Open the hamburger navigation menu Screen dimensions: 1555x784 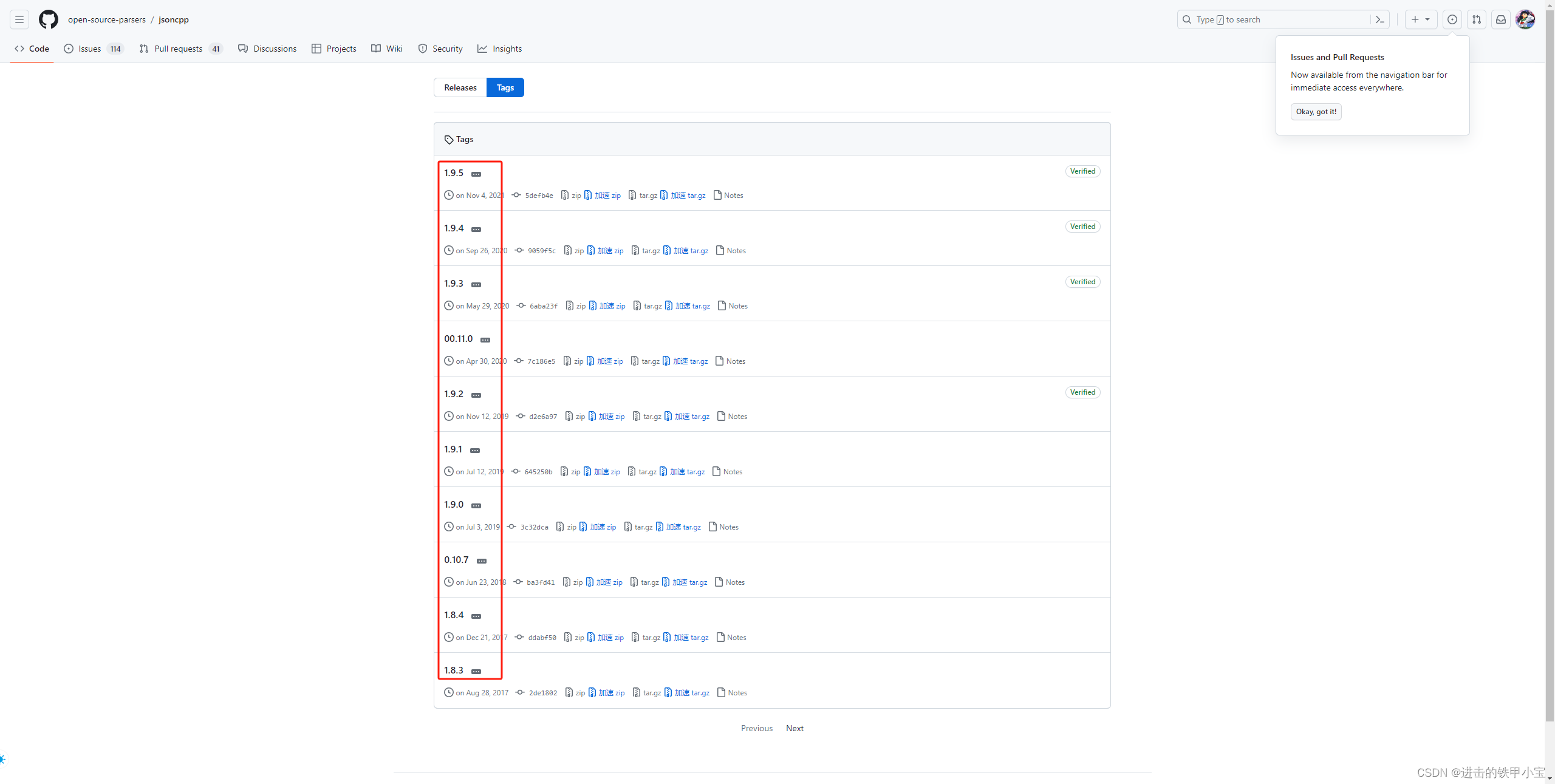click(x=19, y=19)
